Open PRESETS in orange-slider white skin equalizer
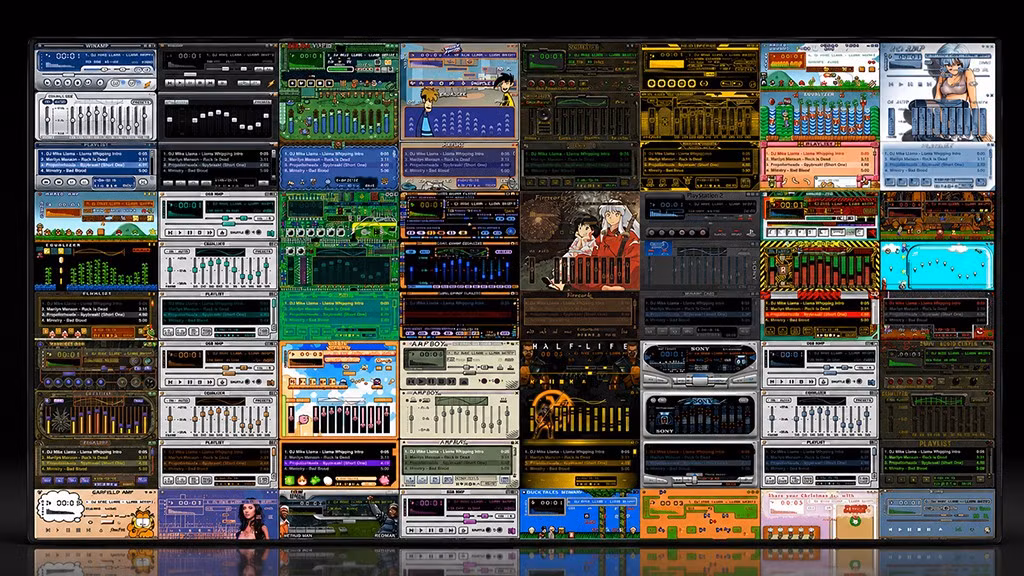The height and width of the screenshot is (576, 1024). (263, 400)
